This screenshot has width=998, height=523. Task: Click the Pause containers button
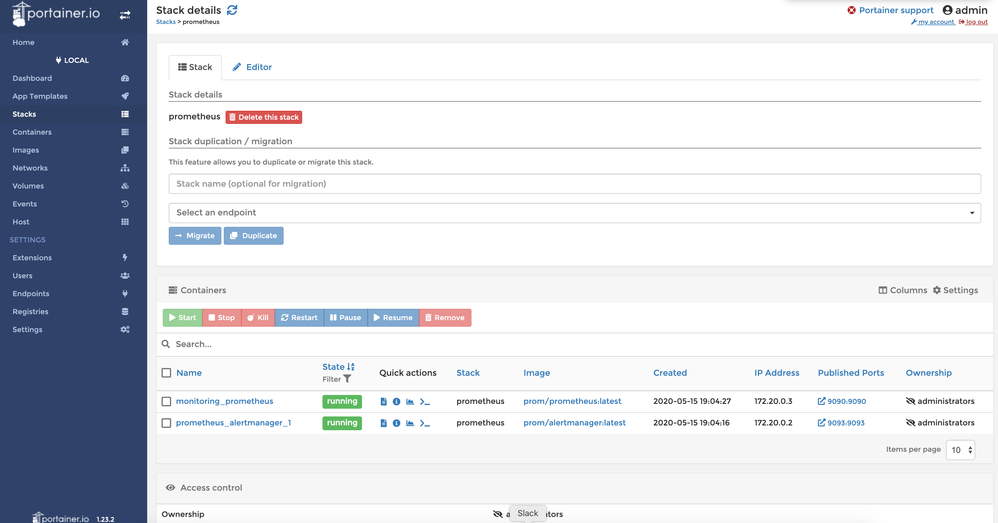click(346, 317)
